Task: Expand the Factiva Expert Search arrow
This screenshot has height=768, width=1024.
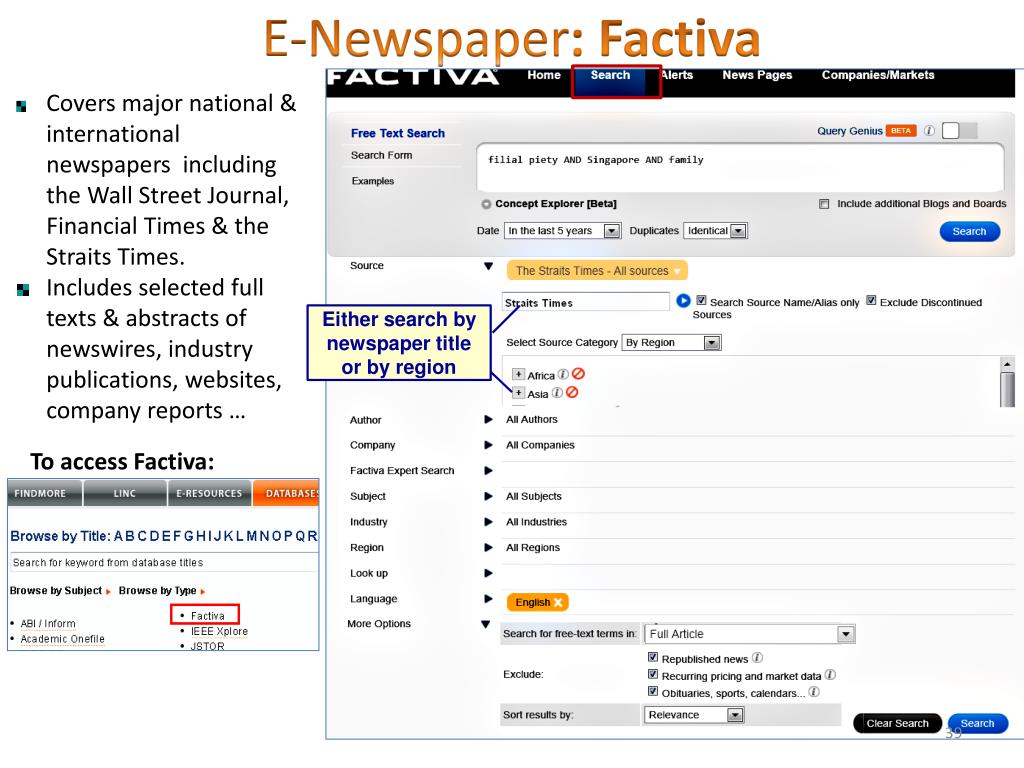Action: (x=488, y=470)
